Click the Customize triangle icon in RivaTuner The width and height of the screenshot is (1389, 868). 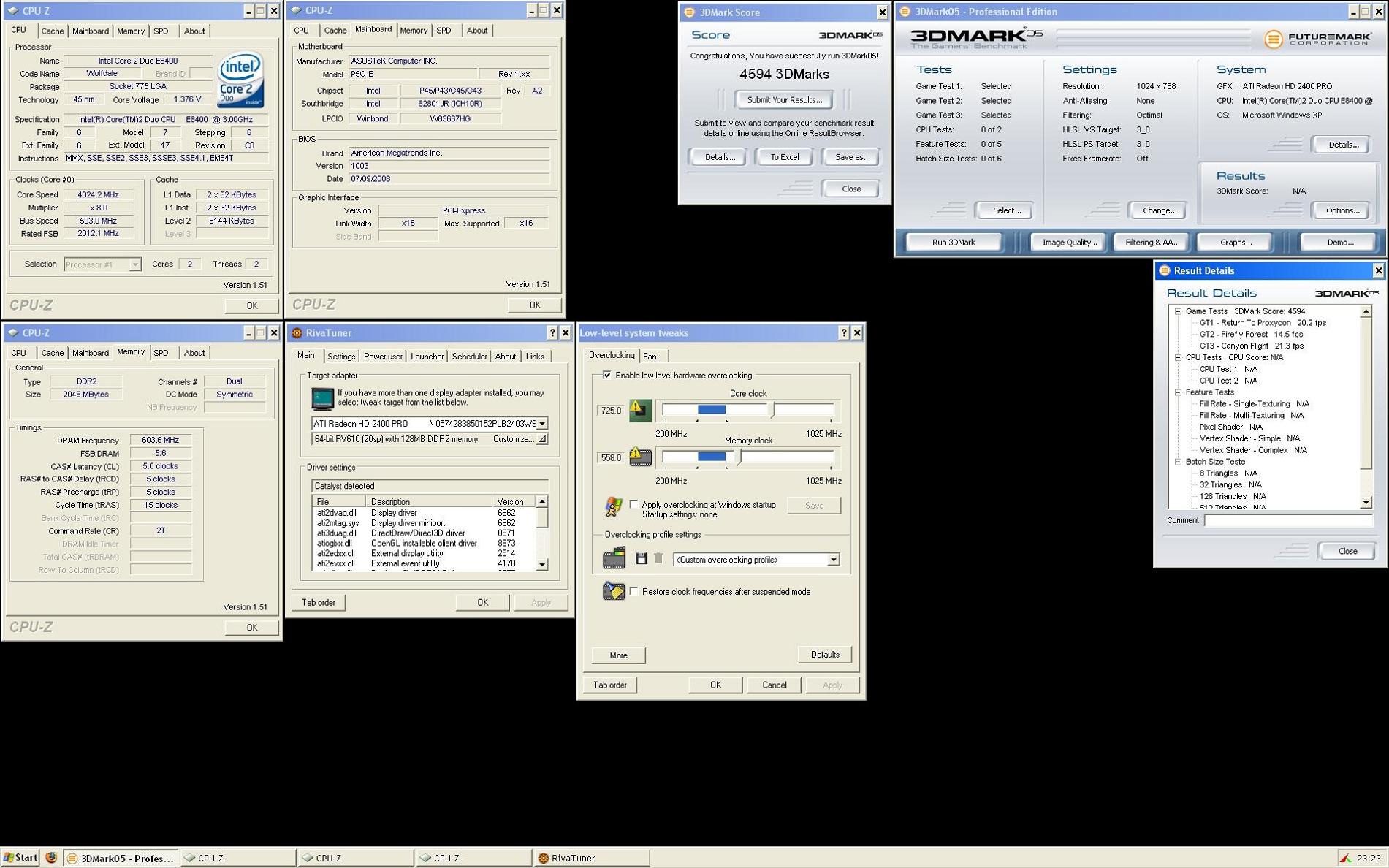click(x=542, y=439)
